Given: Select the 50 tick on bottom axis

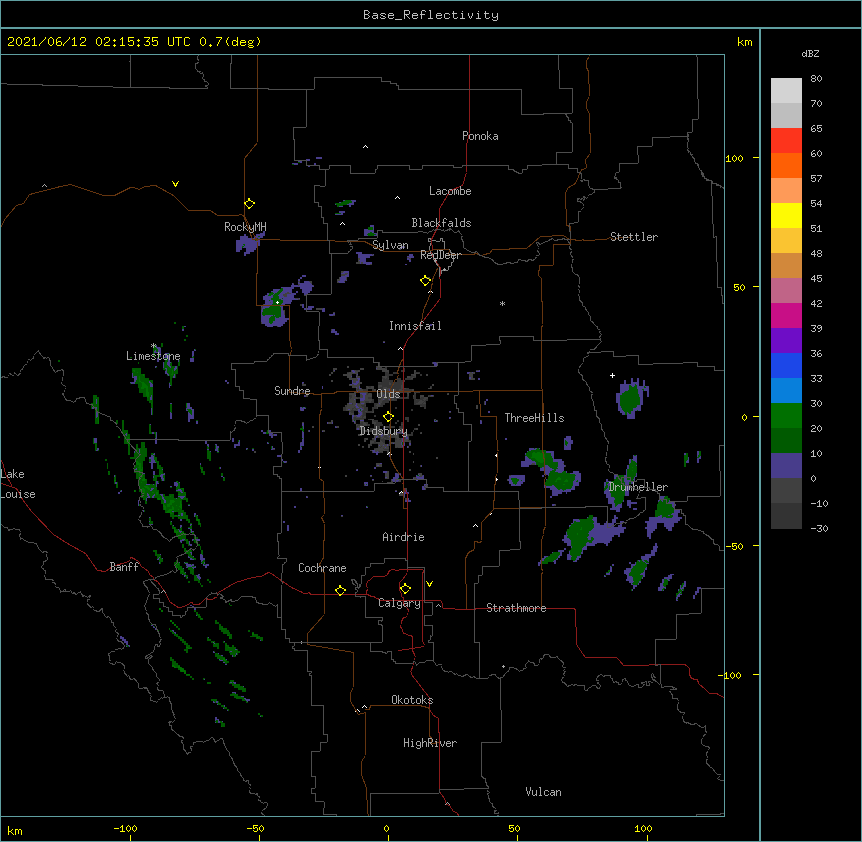Looking at the screenshot, I should pos(514,828).
